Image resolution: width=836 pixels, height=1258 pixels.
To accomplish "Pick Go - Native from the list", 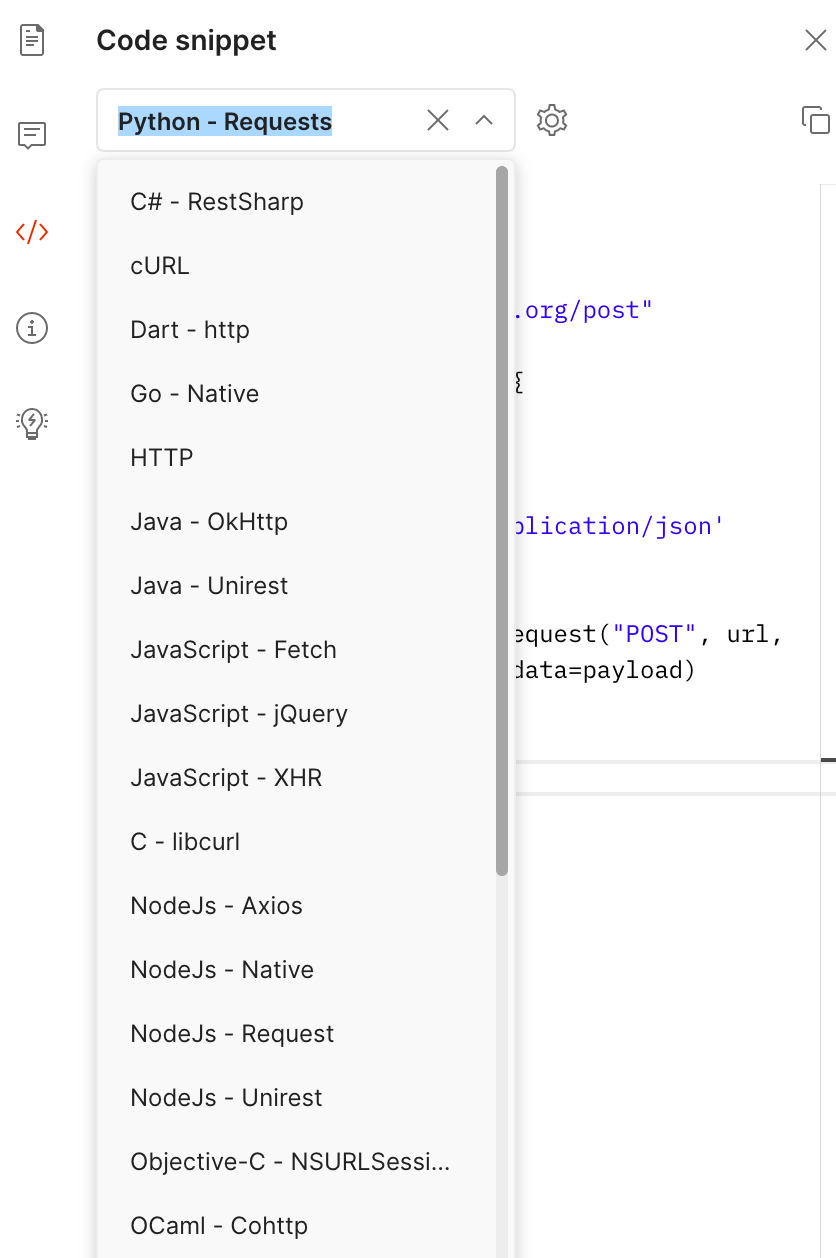I will [x=297, y=394].
